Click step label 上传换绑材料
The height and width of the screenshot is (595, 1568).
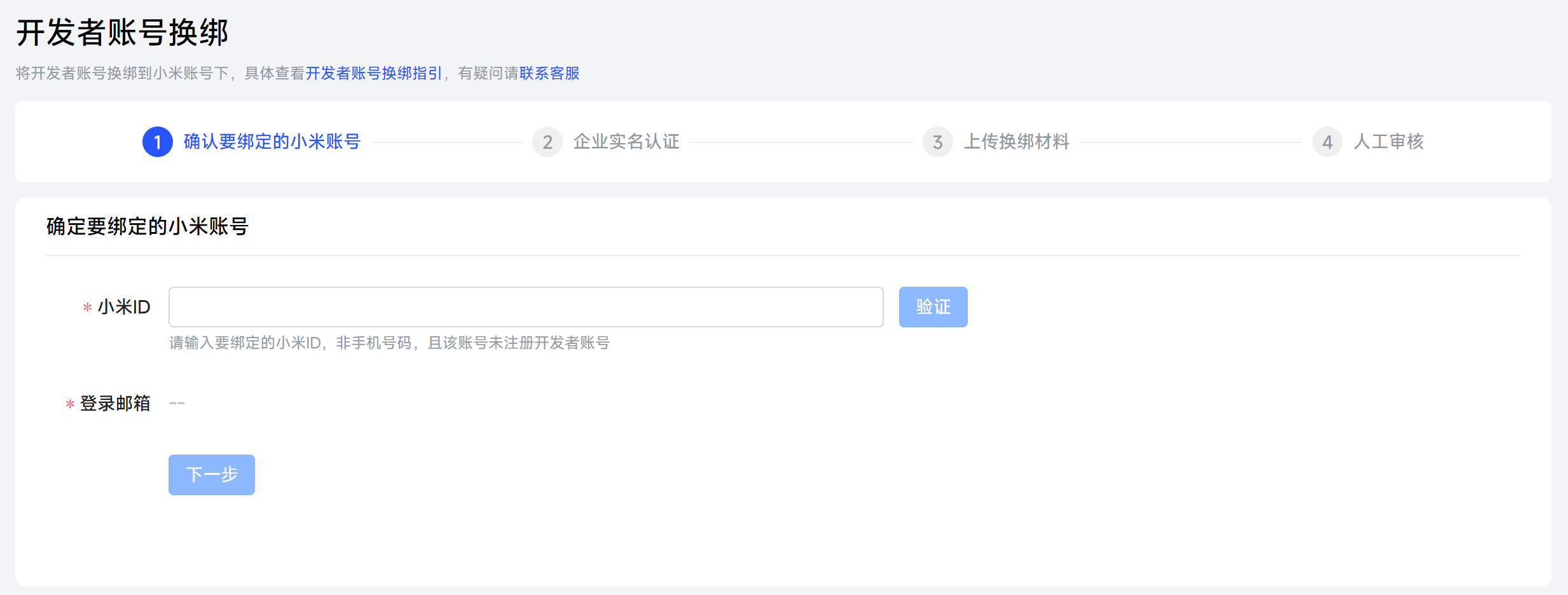pos(1017,141)
